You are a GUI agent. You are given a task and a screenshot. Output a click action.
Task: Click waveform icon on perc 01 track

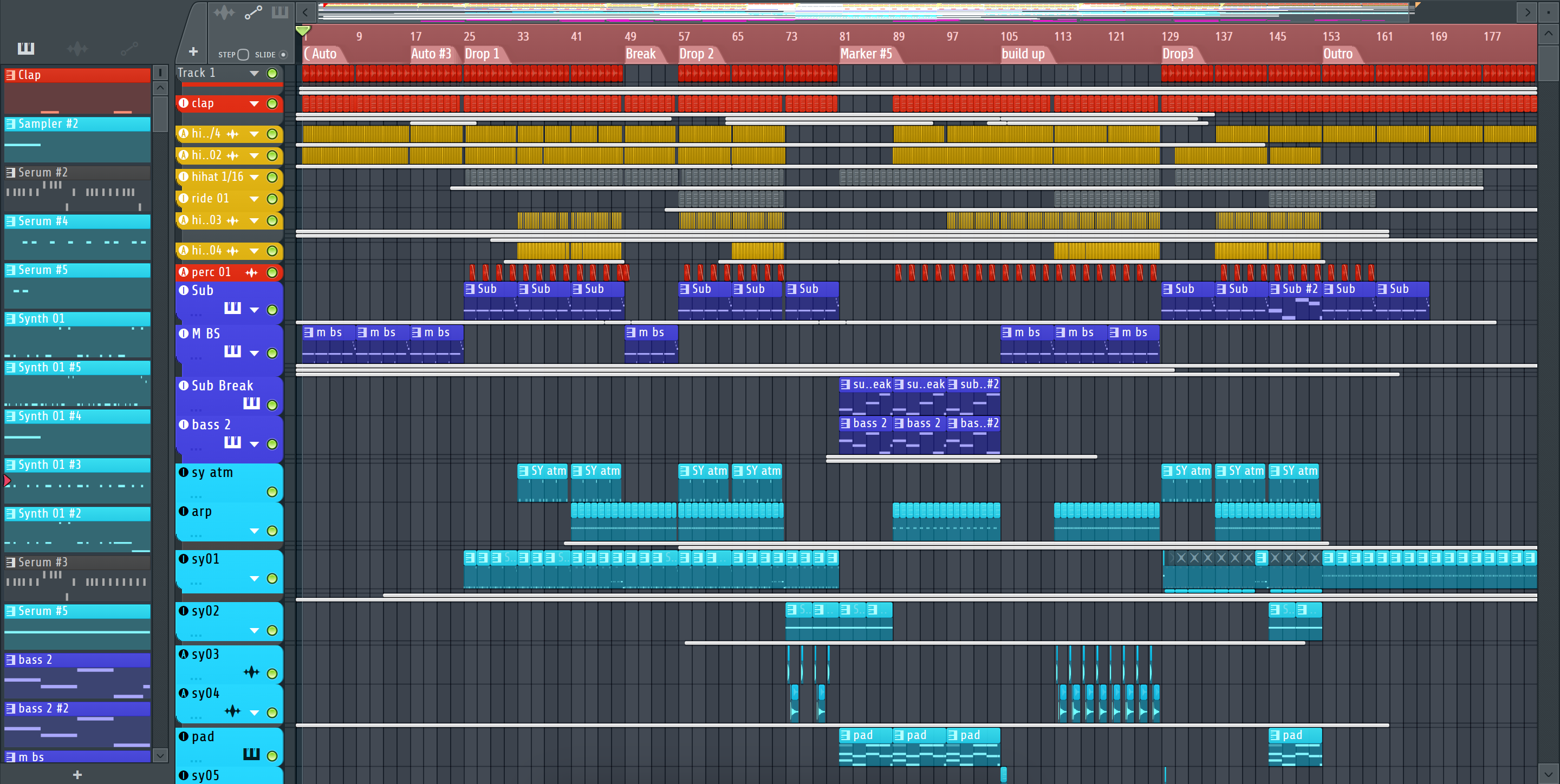251,273
